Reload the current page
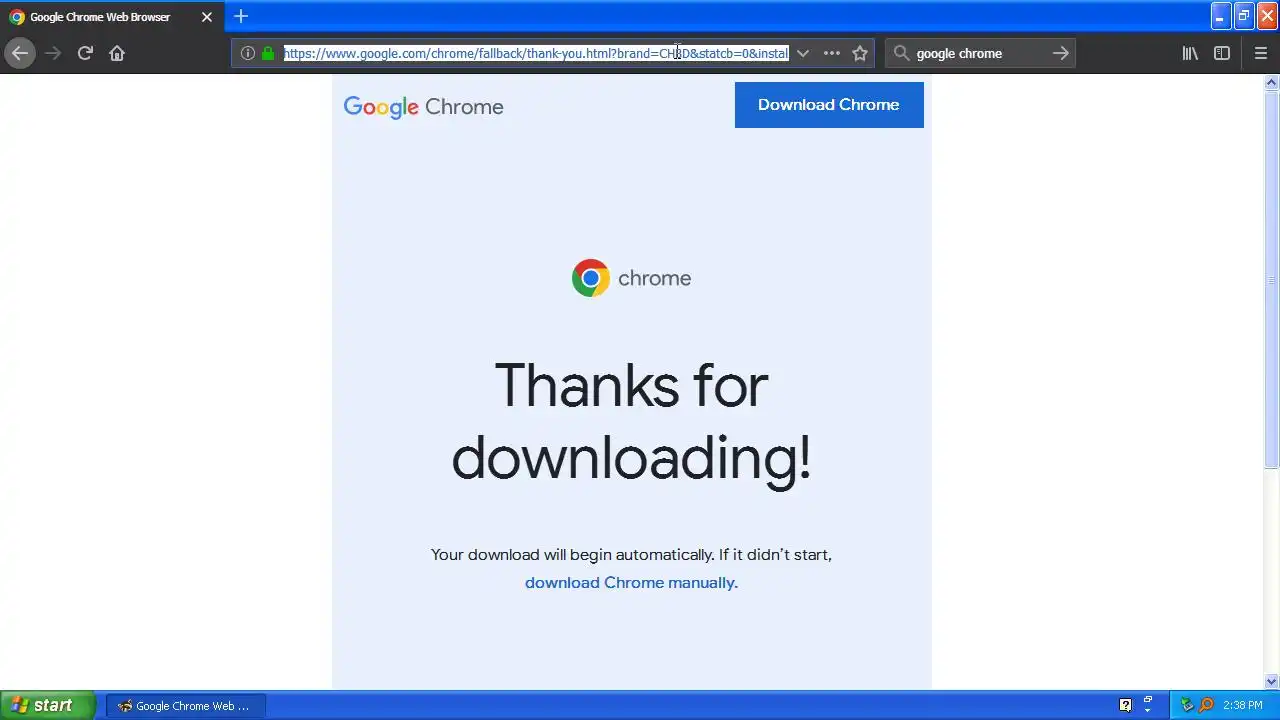Image resolution: width=1280 pixels, height=720 pixels. tap(85, 53)
